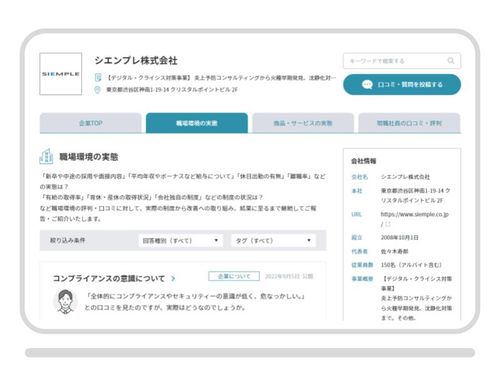Click the avatar illustration of the questioner
The image size is (500, 375).
click(65, 301)
